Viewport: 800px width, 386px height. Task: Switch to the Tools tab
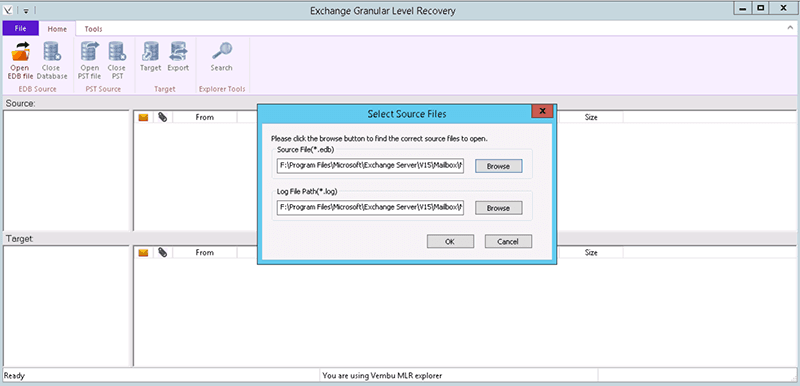[93, 29]
